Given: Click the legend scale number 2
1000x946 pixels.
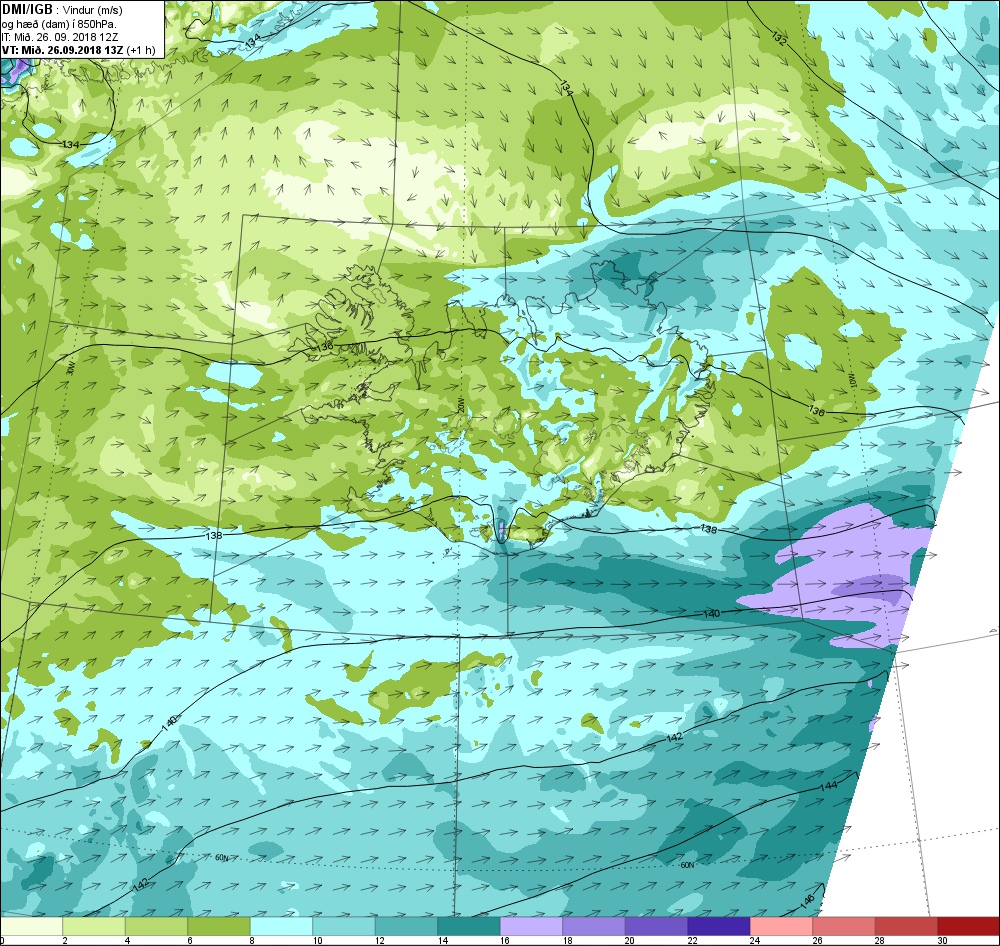Looking at the screenshot, I should point(66,940).
